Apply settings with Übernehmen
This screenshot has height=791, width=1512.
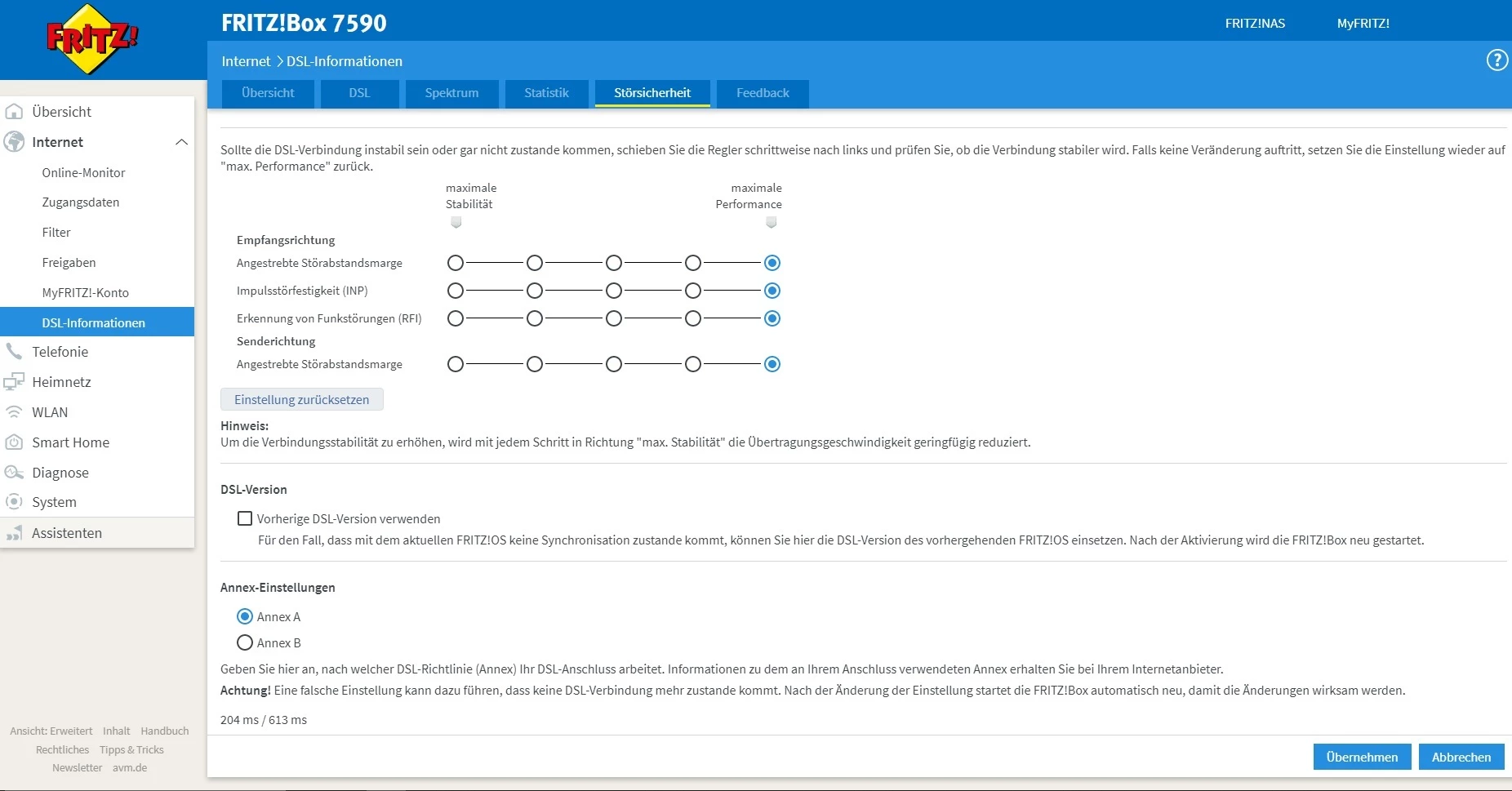pyautogui.click(x=1362, y=757)
